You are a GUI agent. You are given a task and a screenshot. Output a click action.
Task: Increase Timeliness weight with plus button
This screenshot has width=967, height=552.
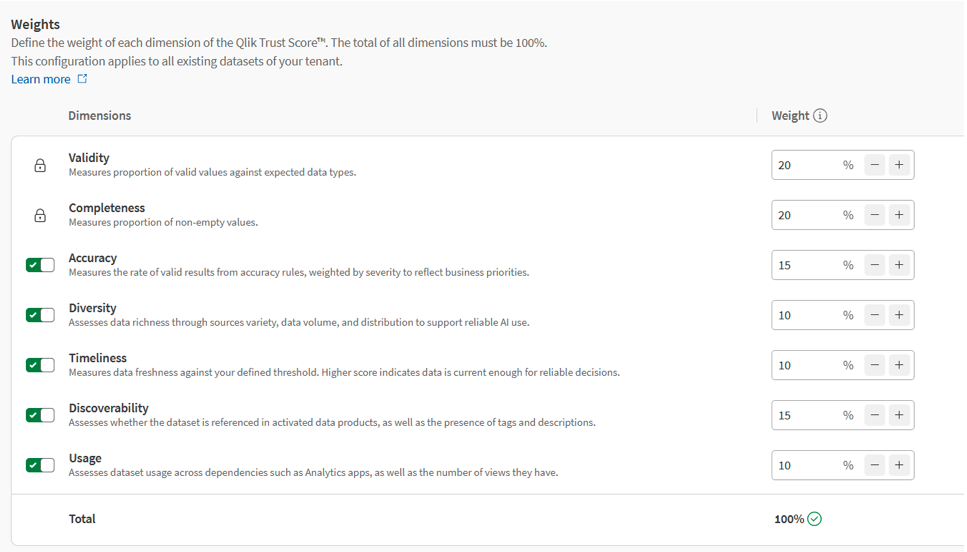(x=899, y=365)
